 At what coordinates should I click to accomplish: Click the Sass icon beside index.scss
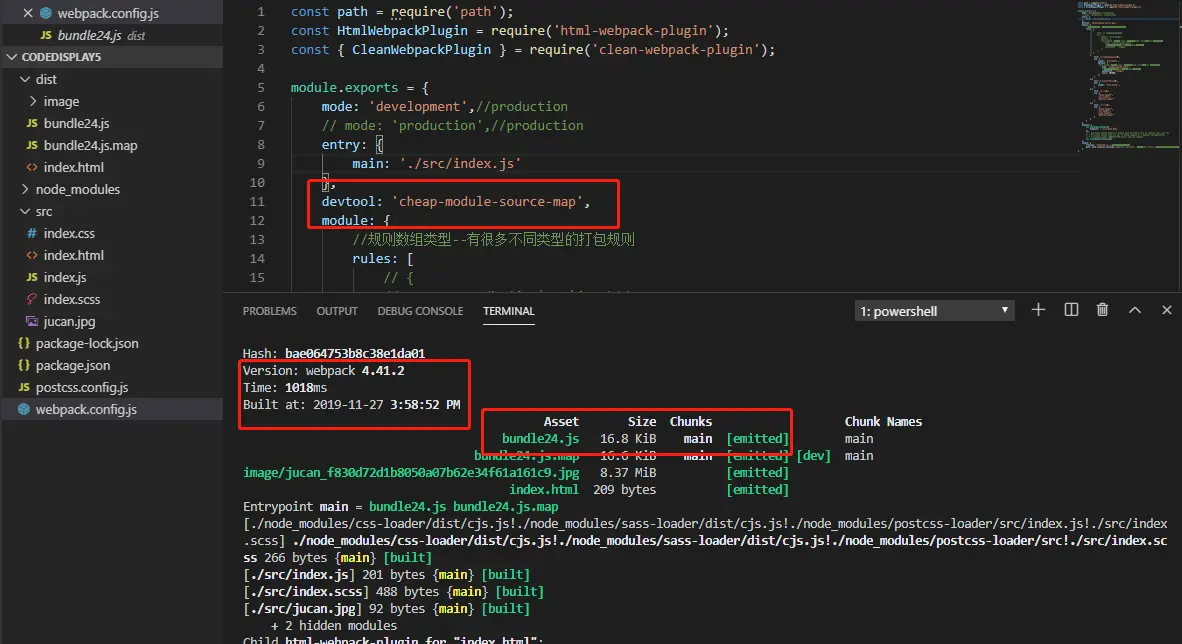pyautogui.click(x=32, y=299)
